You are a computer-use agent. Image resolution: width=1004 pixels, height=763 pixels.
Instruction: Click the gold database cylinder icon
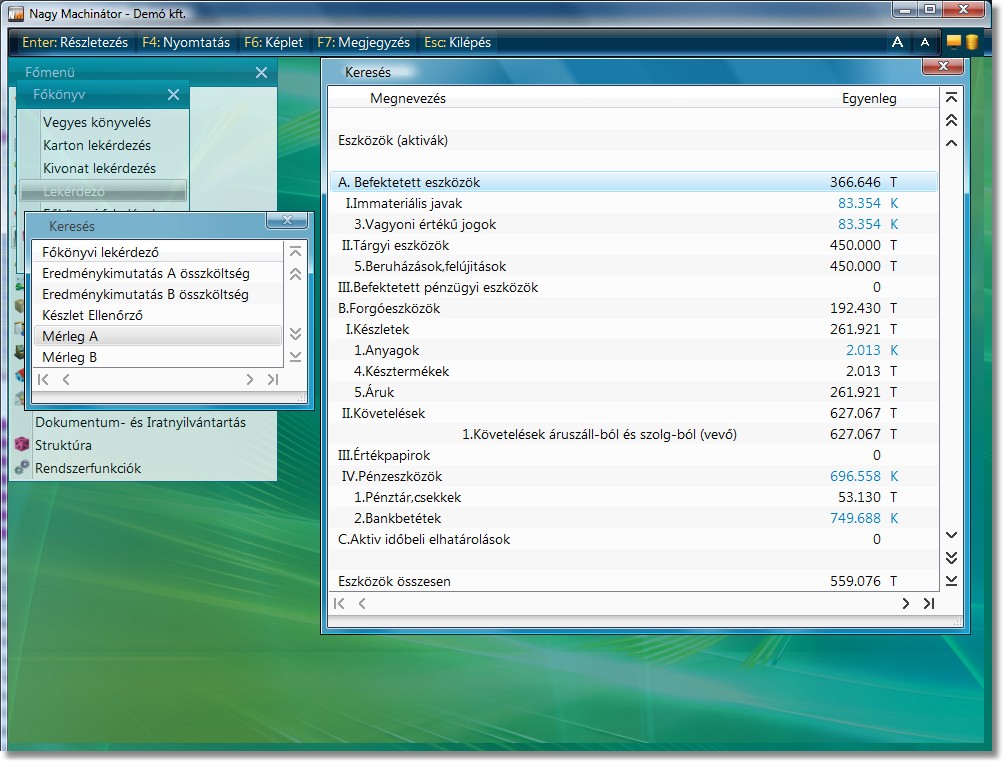(x=970, y=42)
